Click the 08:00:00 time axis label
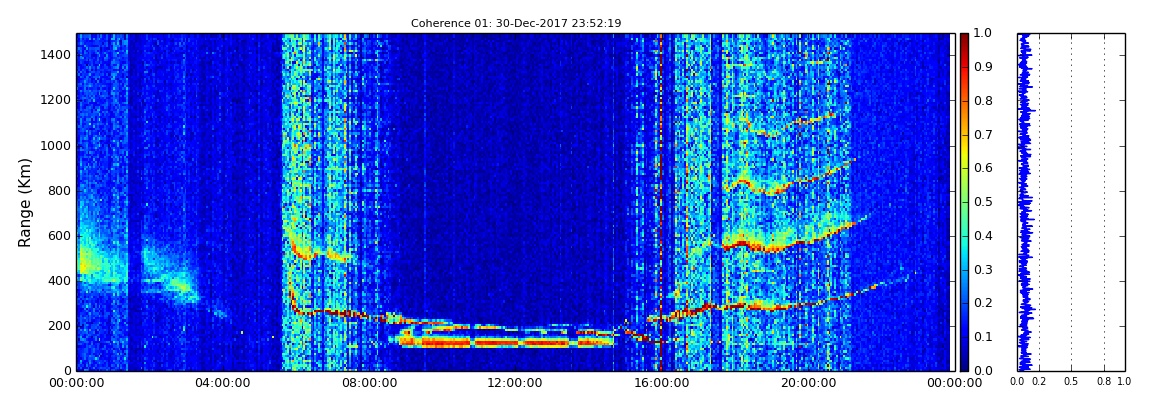Viewport: 1150px width, 407px height. coord(368,382)
